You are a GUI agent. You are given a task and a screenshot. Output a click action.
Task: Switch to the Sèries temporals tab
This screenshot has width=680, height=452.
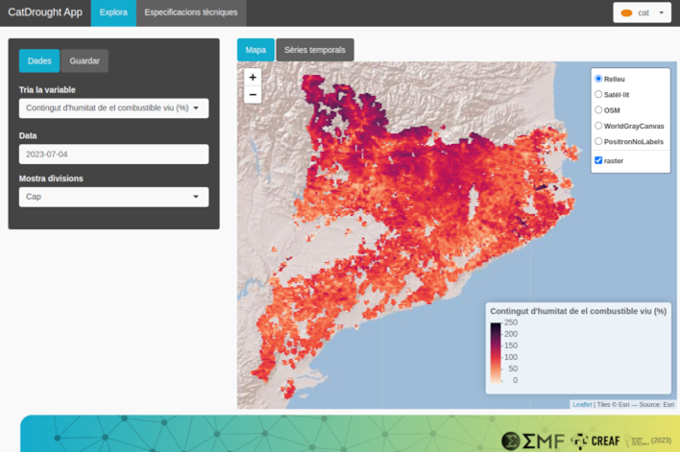click(x=314, y=49)
